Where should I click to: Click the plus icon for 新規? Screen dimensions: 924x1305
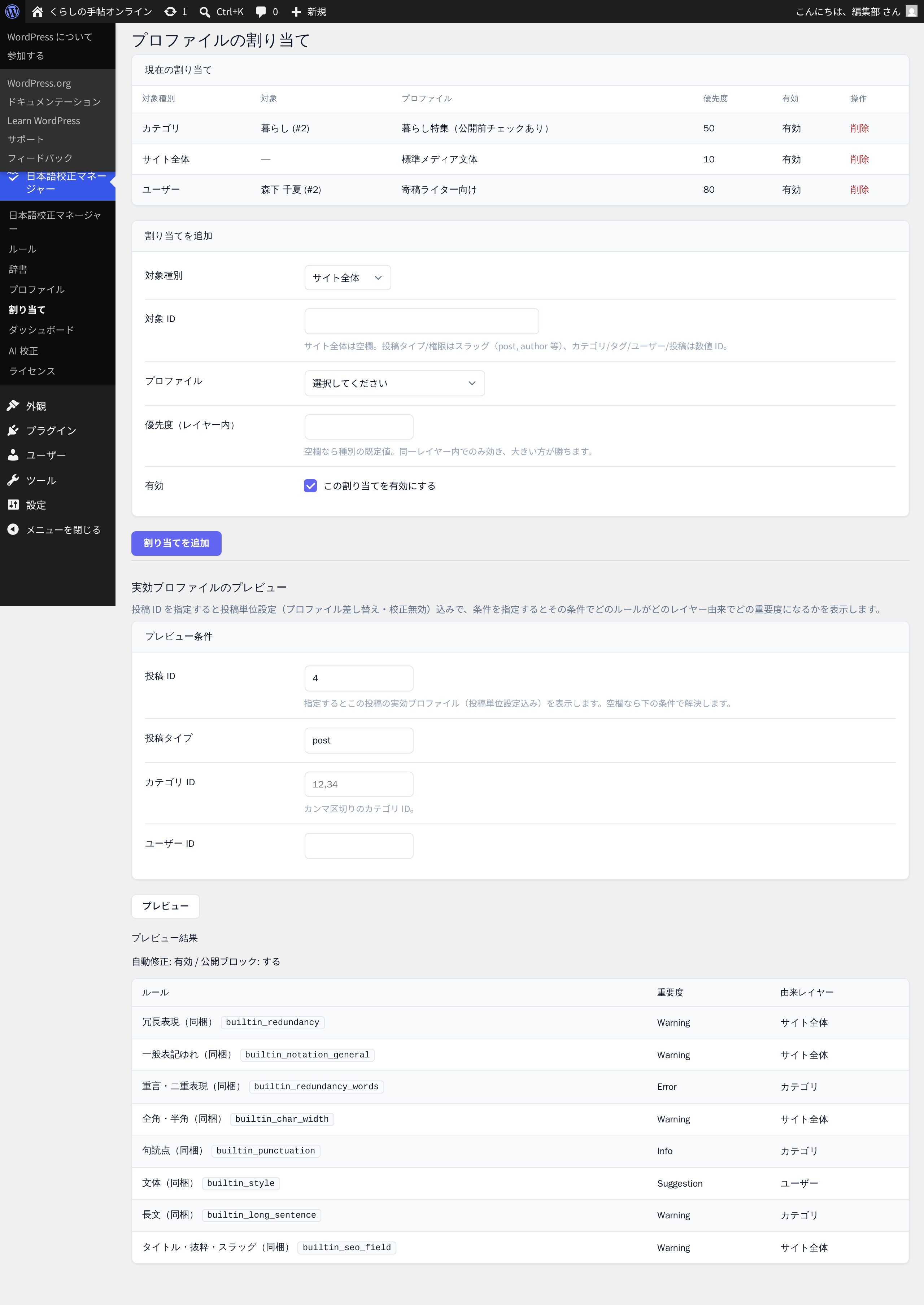(x=296, y=12)
